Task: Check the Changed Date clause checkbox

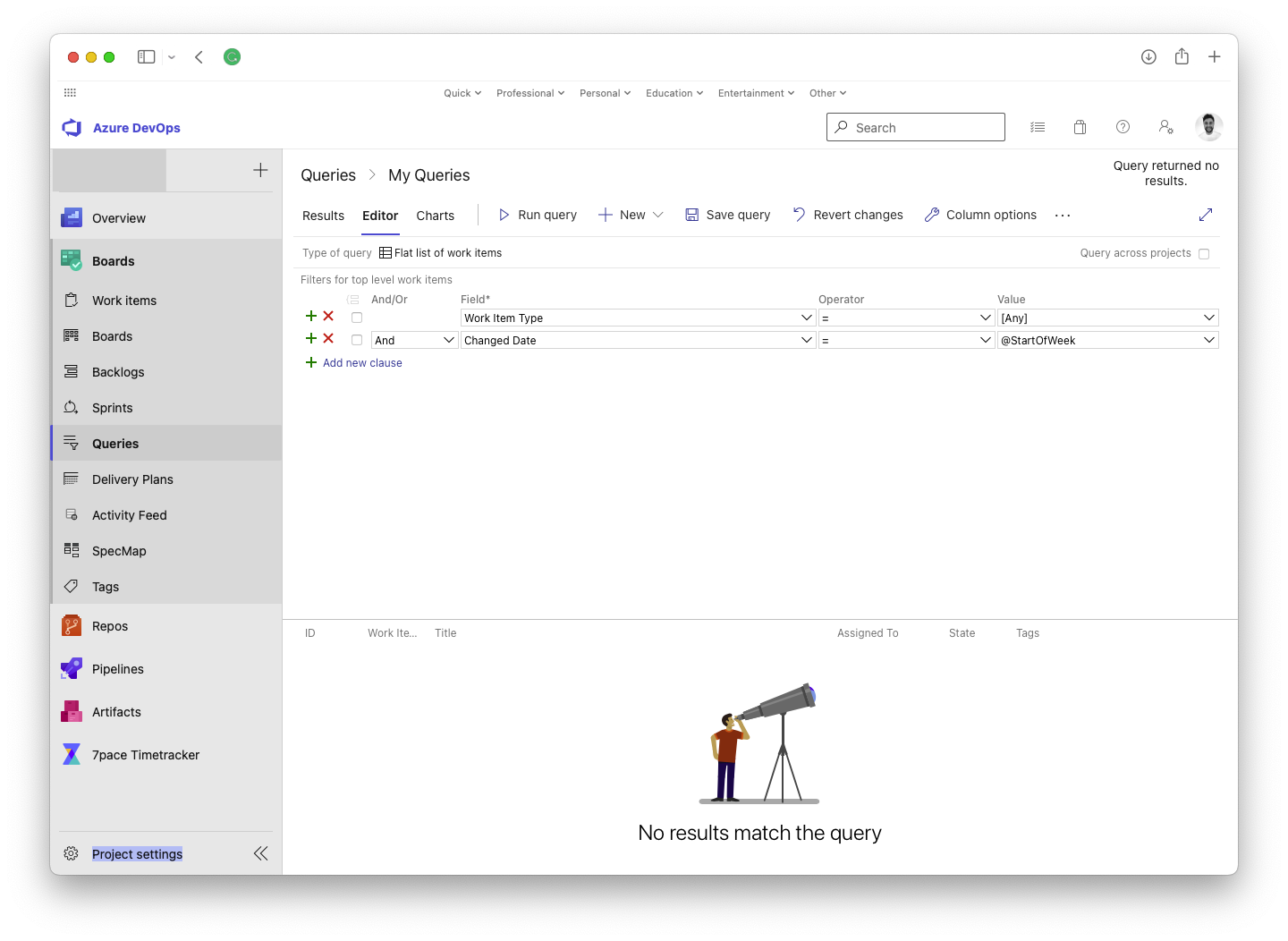Action: 357,340
